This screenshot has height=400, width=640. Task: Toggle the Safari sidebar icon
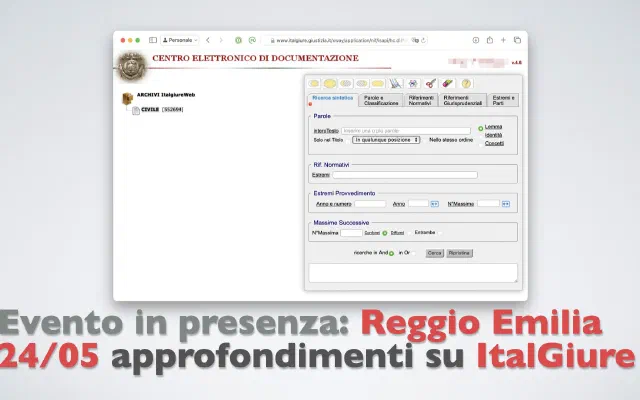153,40
